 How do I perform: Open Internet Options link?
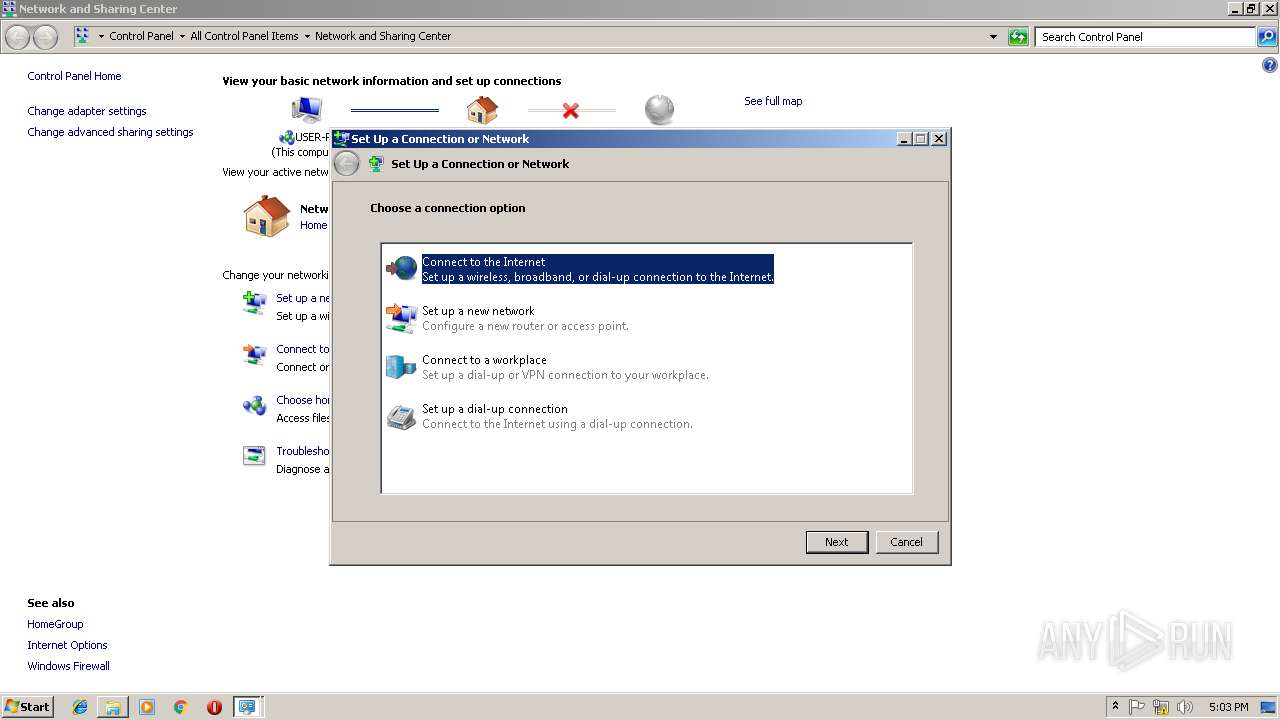coord(67,645)
